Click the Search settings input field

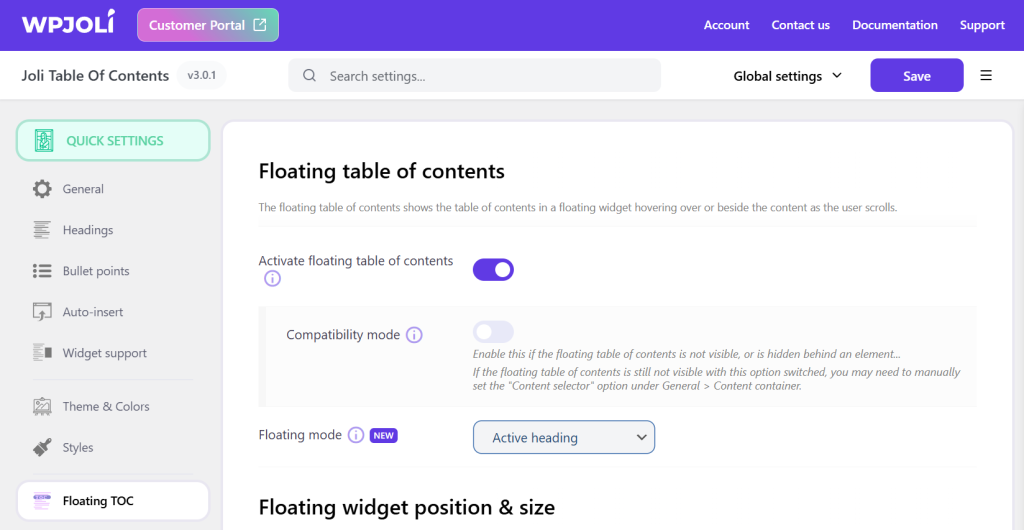click(x=474, y=76)
